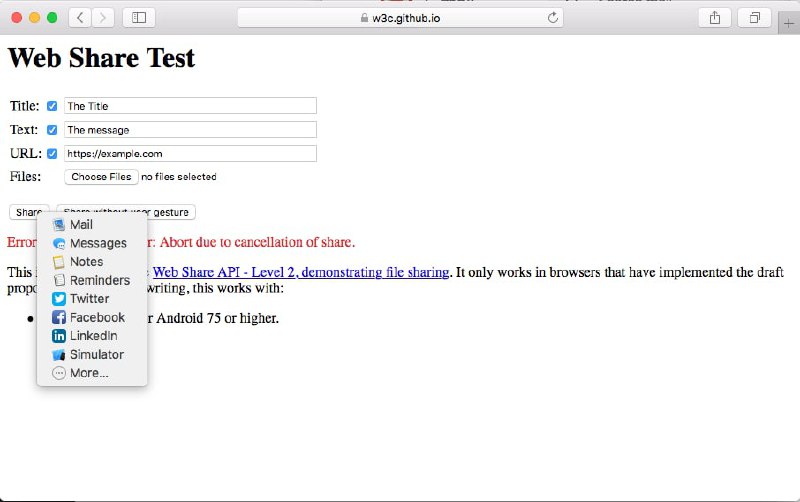Click the Choose Files button
The image size is (800, 502).
tap(102, 177)
